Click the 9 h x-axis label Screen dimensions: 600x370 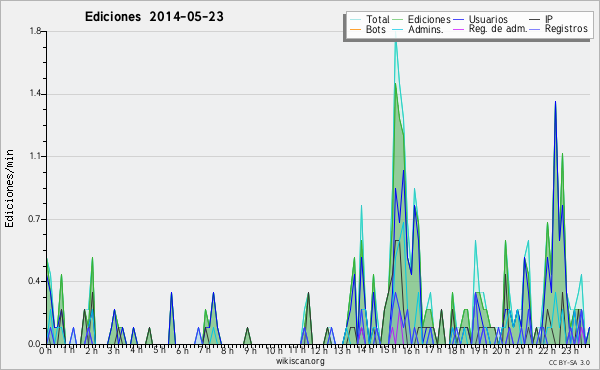tap(250, 351)
